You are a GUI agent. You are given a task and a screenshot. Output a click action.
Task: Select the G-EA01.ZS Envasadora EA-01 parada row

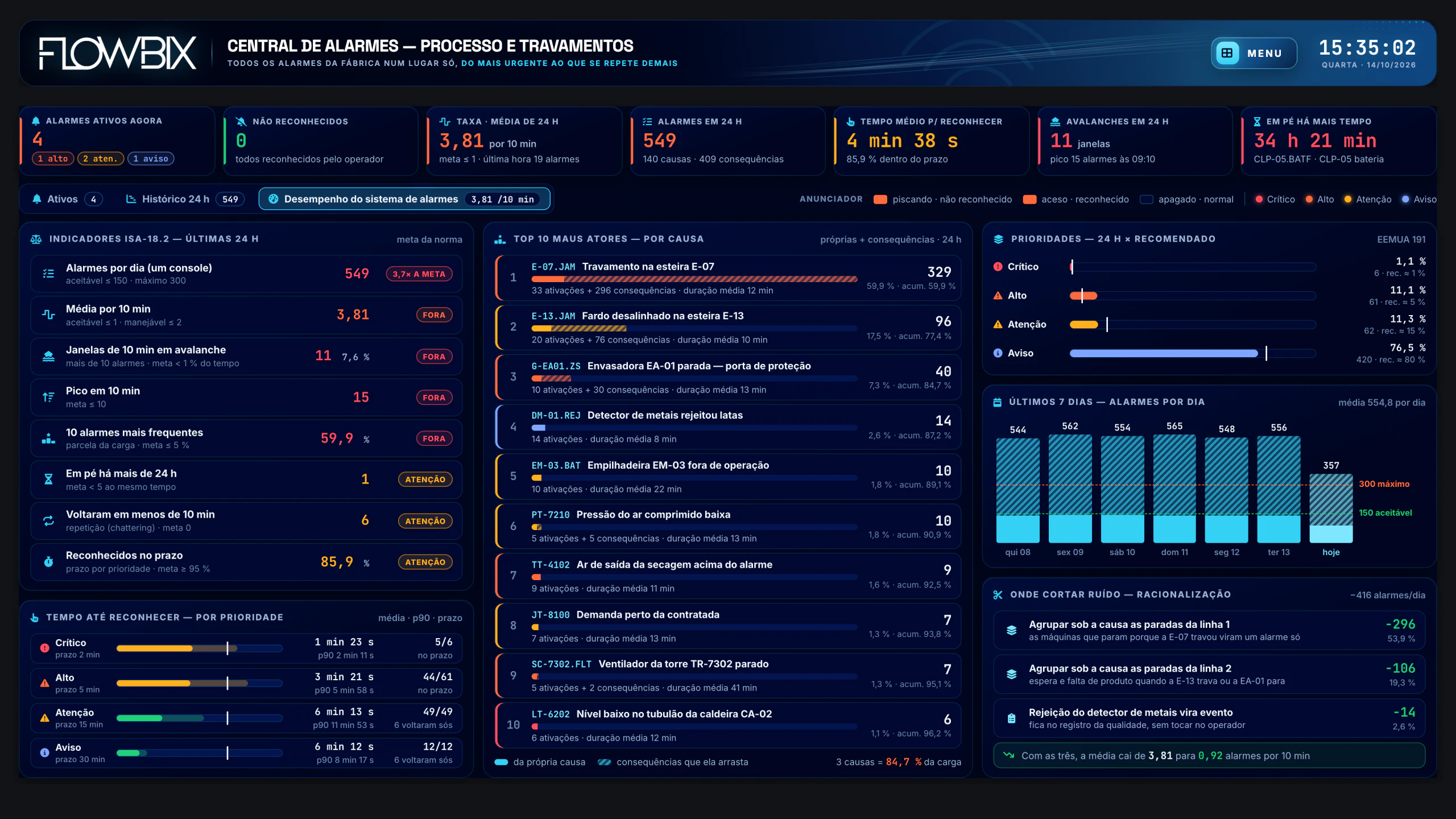pos(728,377)
